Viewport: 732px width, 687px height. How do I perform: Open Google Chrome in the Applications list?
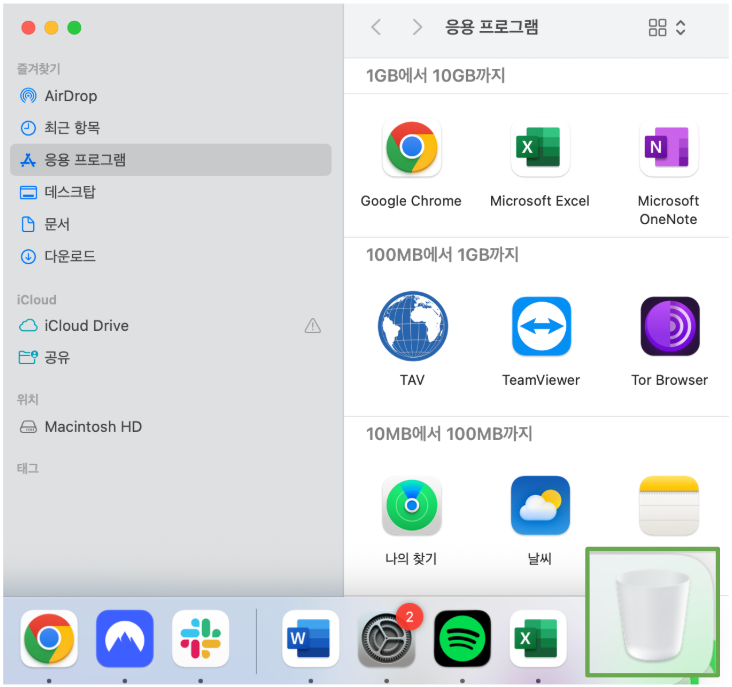411,149
